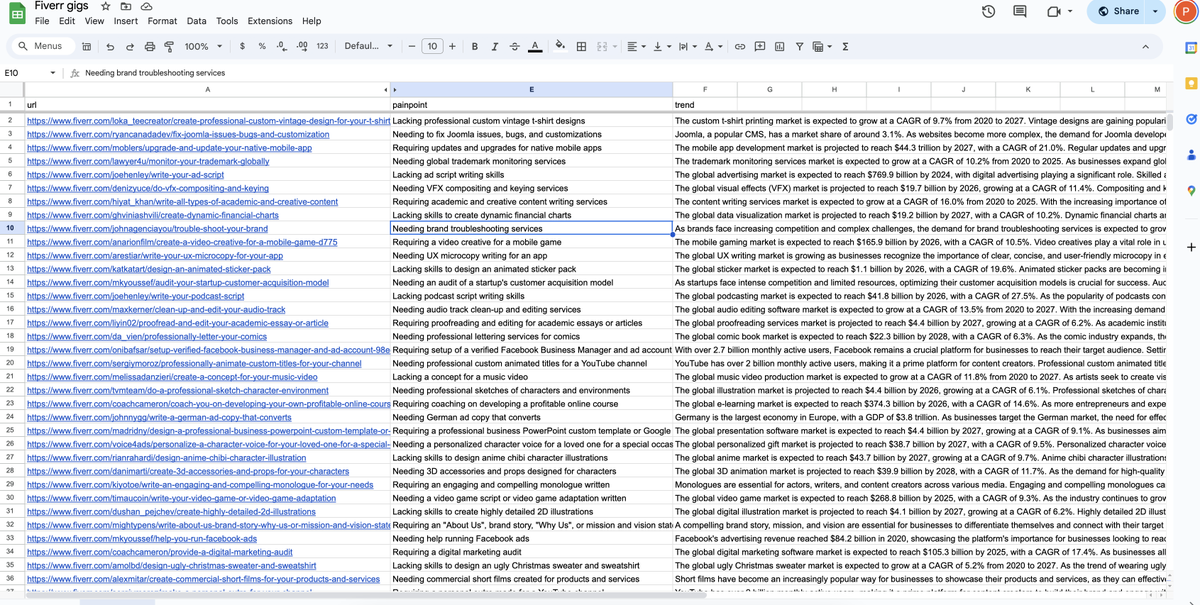Click the Share button

click(x=1118, y=11)
